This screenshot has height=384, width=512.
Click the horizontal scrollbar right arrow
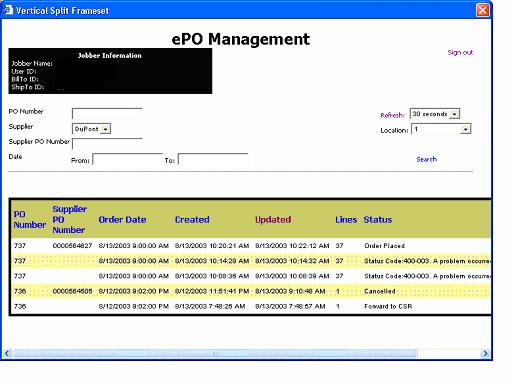coord(485,353)
